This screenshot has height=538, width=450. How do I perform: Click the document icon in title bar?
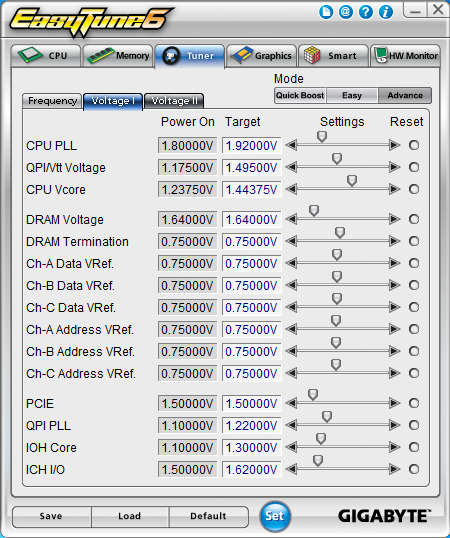click(326, 13)
